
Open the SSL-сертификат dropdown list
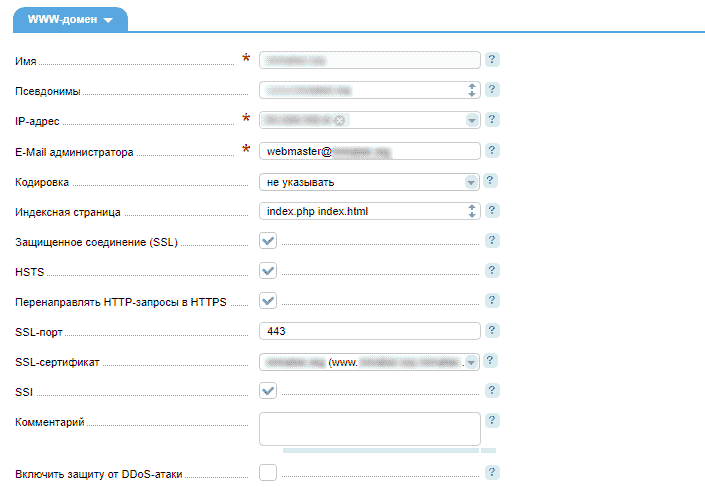(471, 362)
